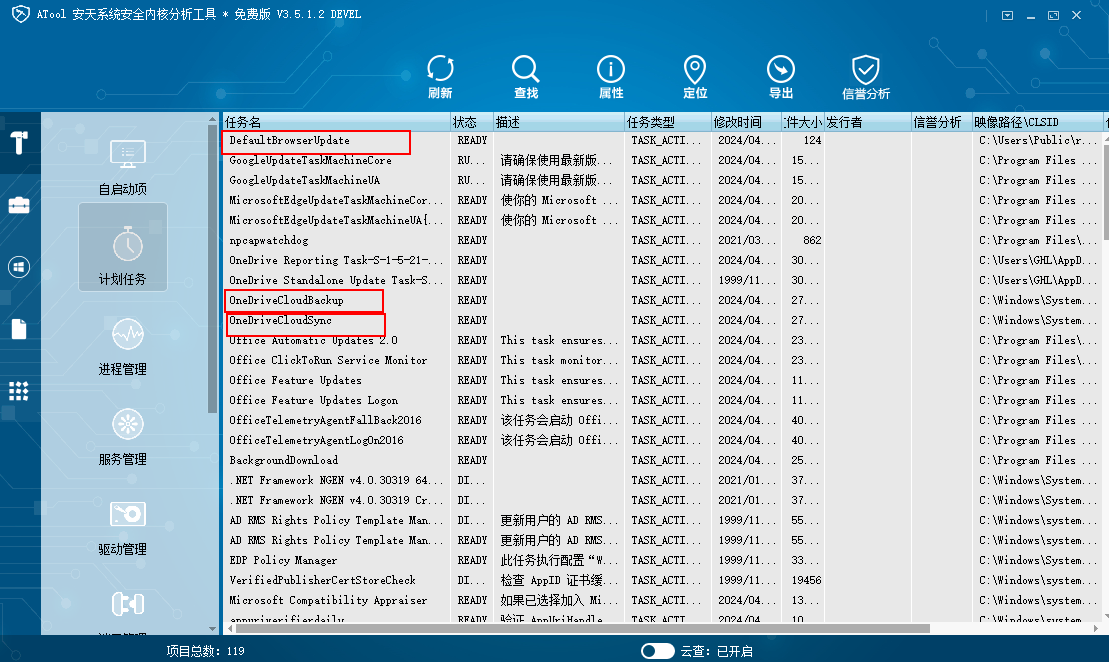Select 计划任务 scheduled tasks

coord(123,248)
